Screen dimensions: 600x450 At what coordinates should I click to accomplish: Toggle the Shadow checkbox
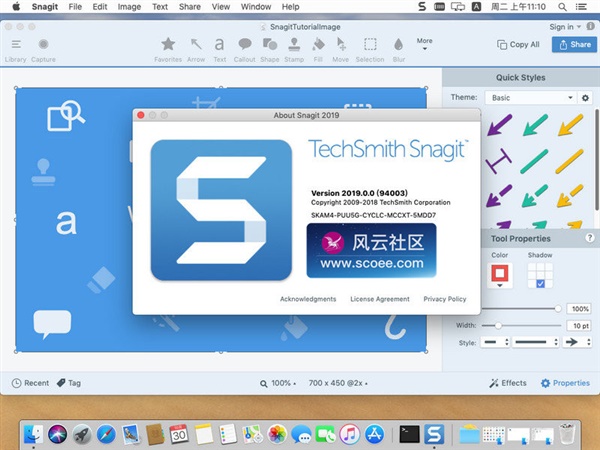click(540, 284)
